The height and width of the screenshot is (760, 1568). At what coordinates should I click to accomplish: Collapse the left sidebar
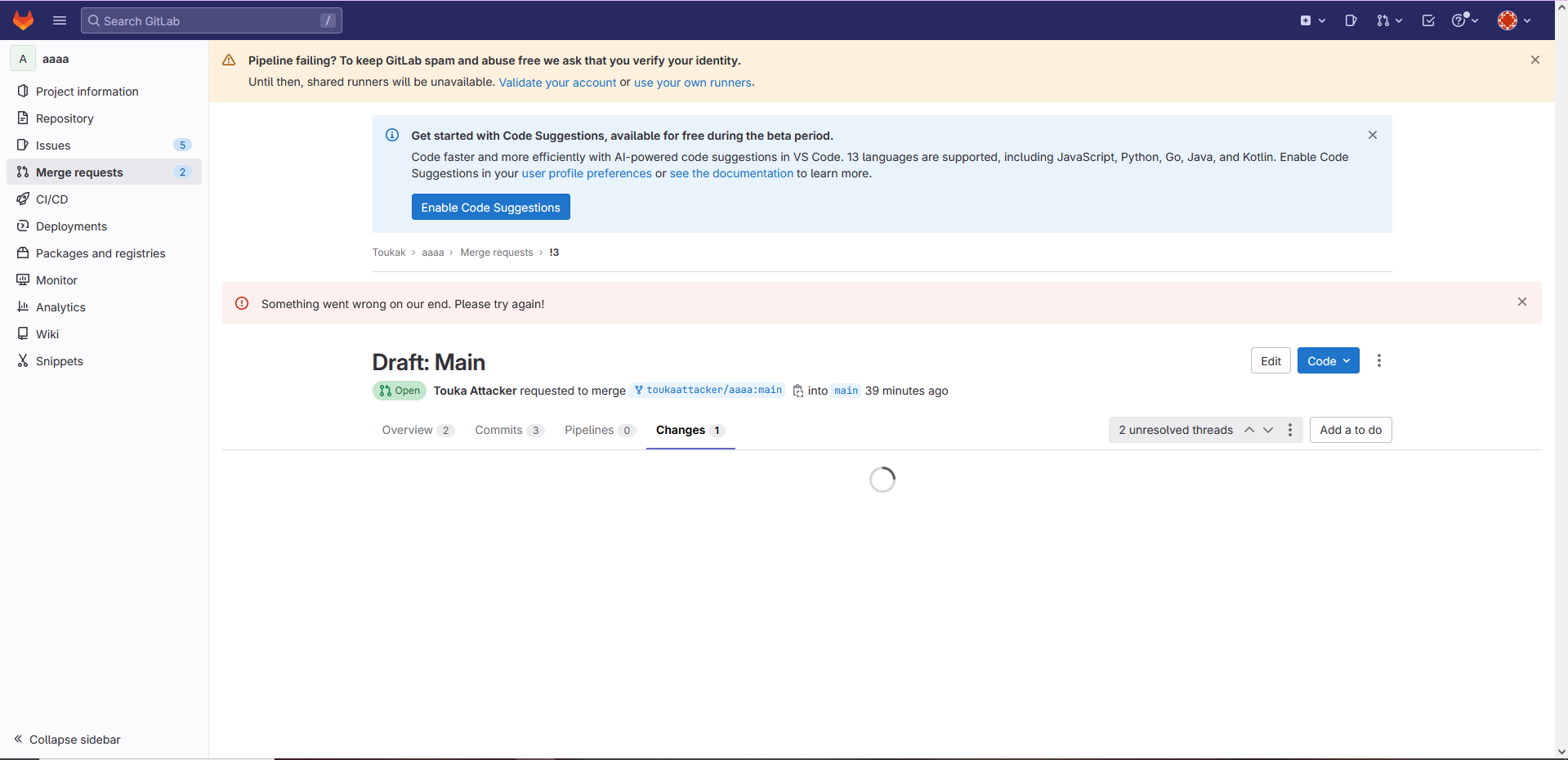pos(67,740)
